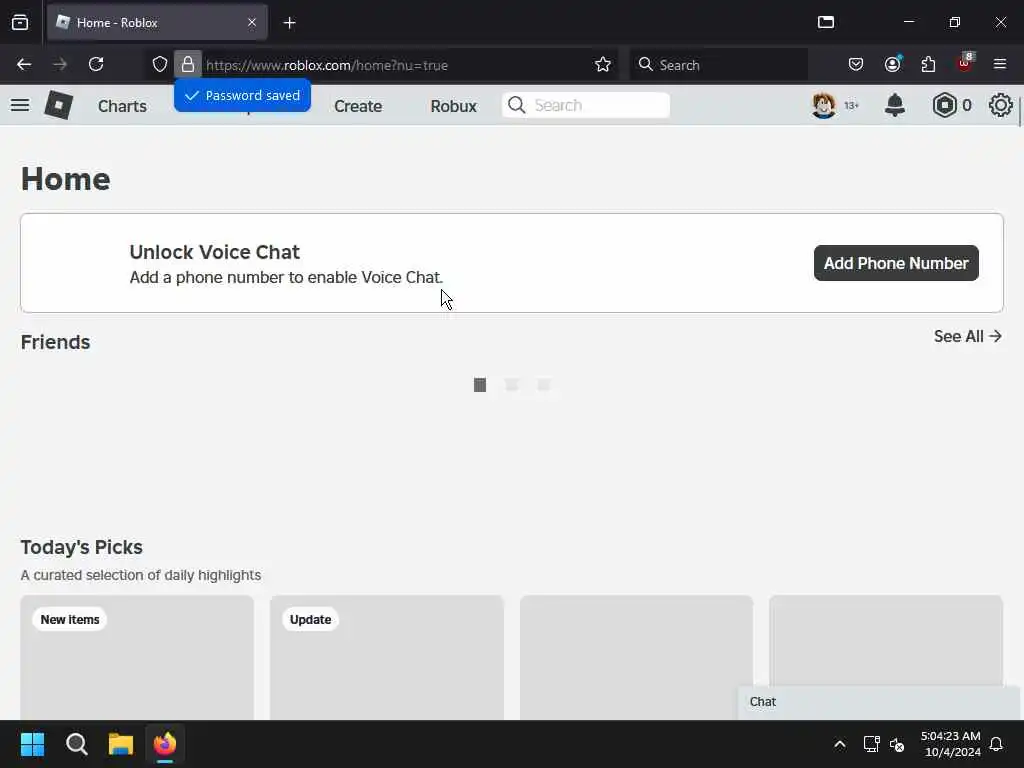Close the Home - Roblox tab
This screenshot has height=768, width=1024.
point(252,22)
